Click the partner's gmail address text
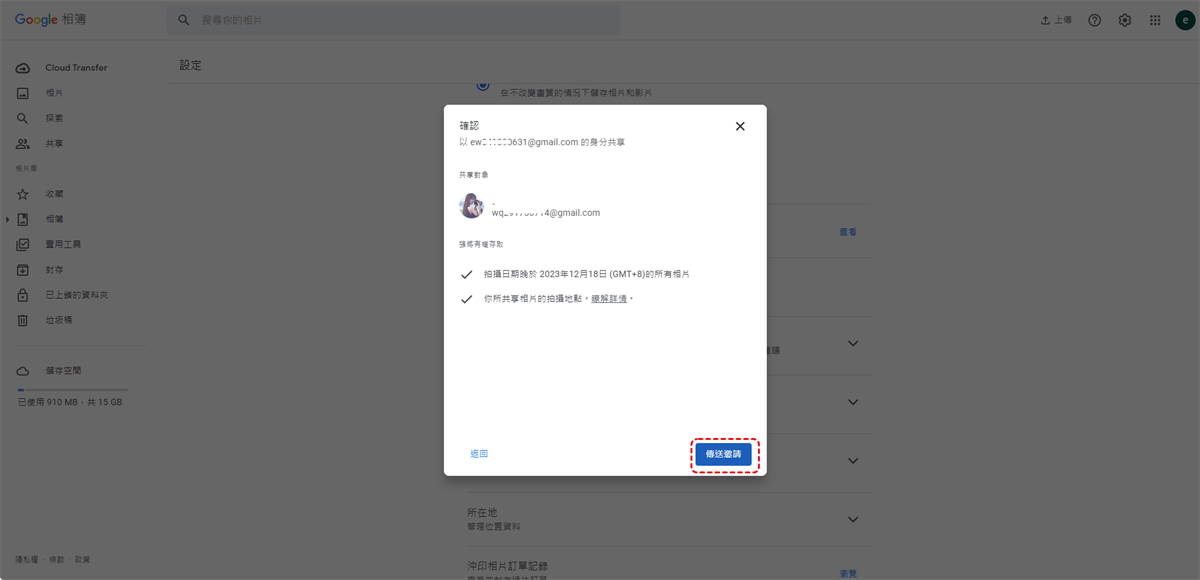This screenshot has width=1200, height=580. [x=546, y=213]
